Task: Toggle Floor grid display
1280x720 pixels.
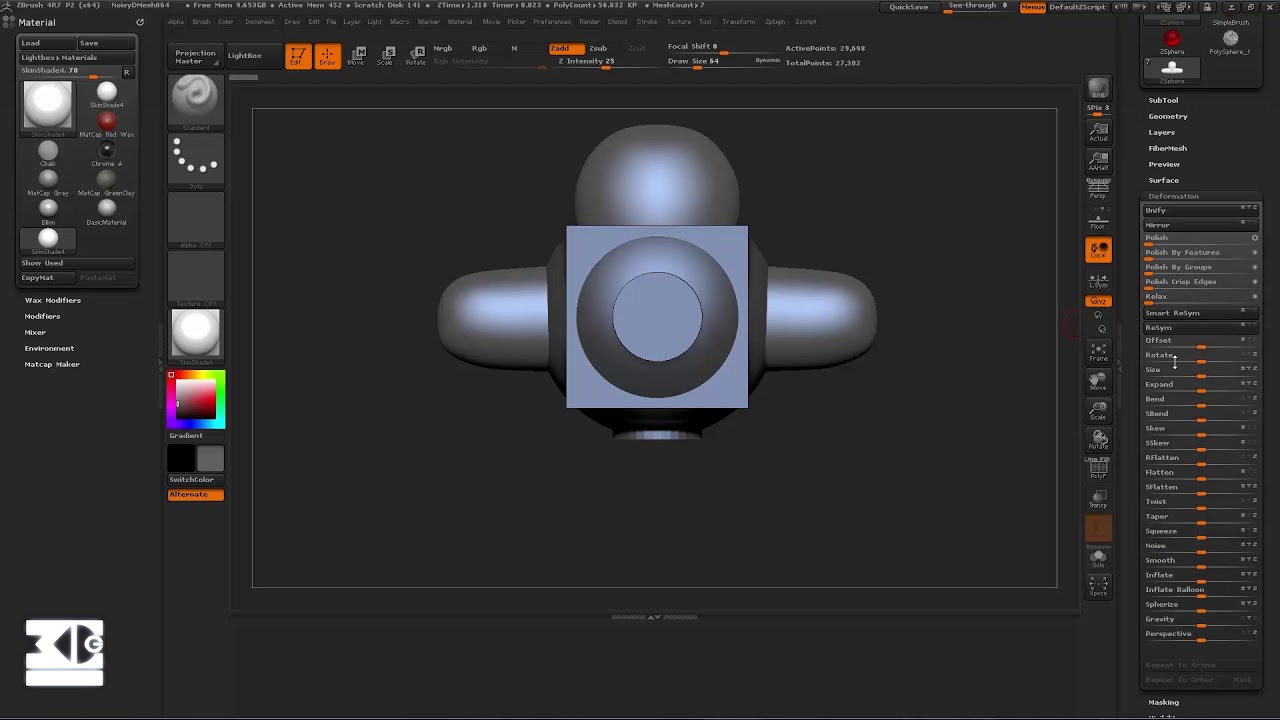Action: [1098, 219]
